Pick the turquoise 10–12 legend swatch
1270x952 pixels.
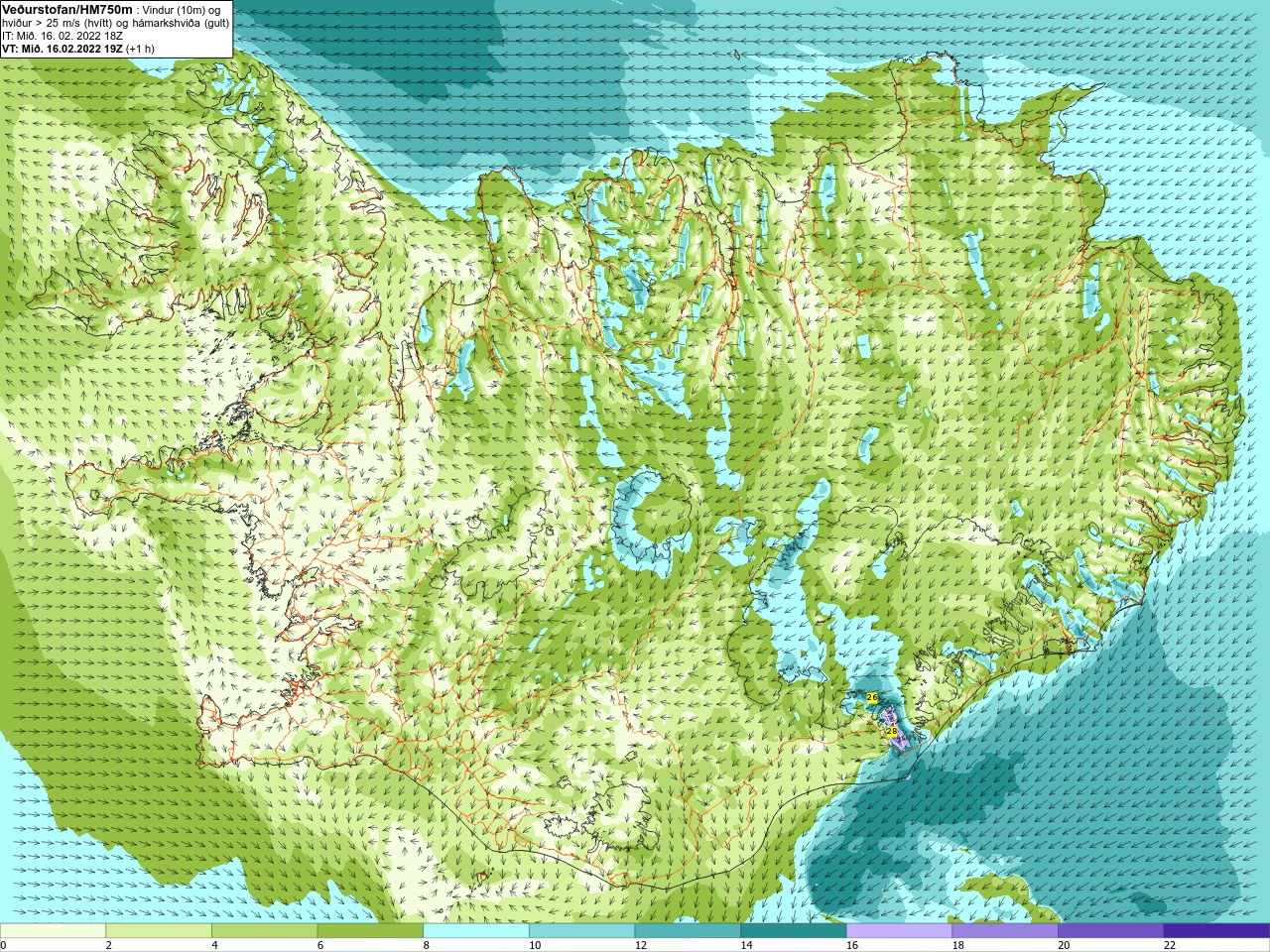pos(582,931)
